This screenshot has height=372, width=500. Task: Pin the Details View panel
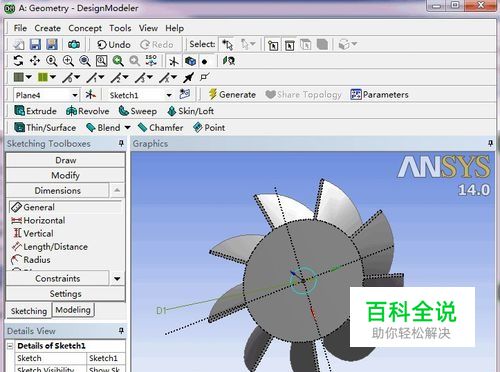(121, 331)
